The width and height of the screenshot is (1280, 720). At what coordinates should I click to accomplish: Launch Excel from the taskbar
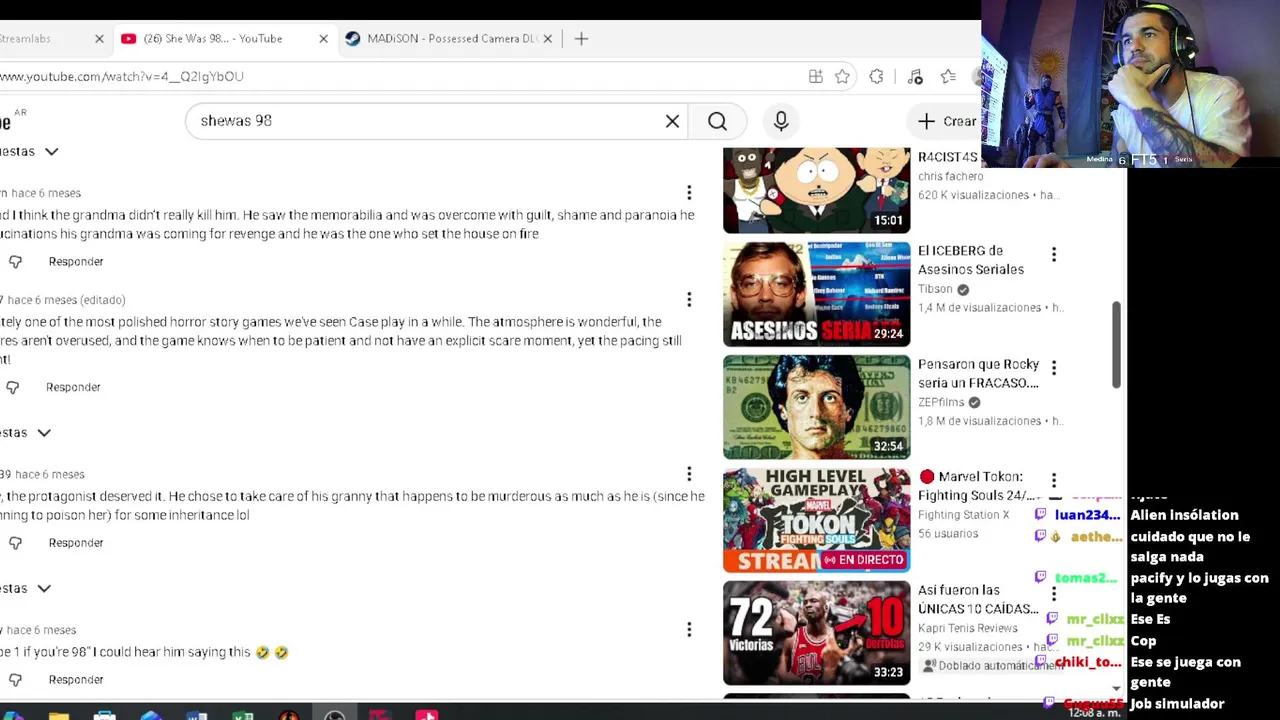[x=243, y=714]
